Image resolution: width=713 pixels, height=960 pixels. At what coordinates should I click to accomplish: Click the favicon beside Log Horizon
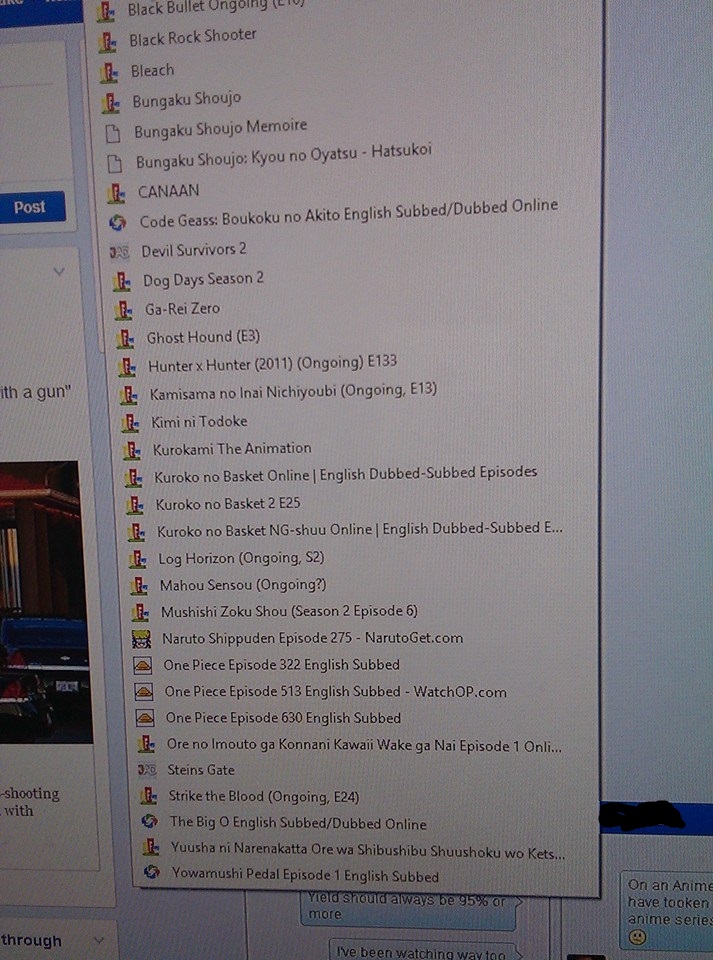click(138, 559)
